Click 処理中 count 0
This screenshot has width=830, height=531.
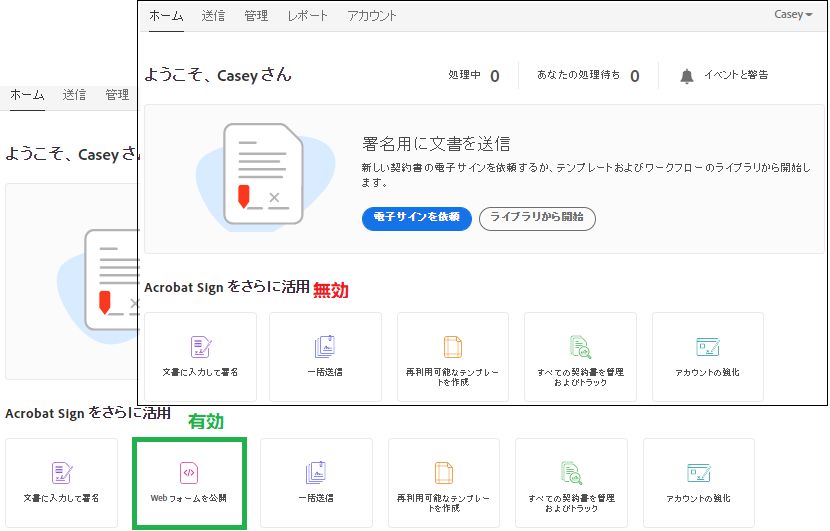[494, 76]
